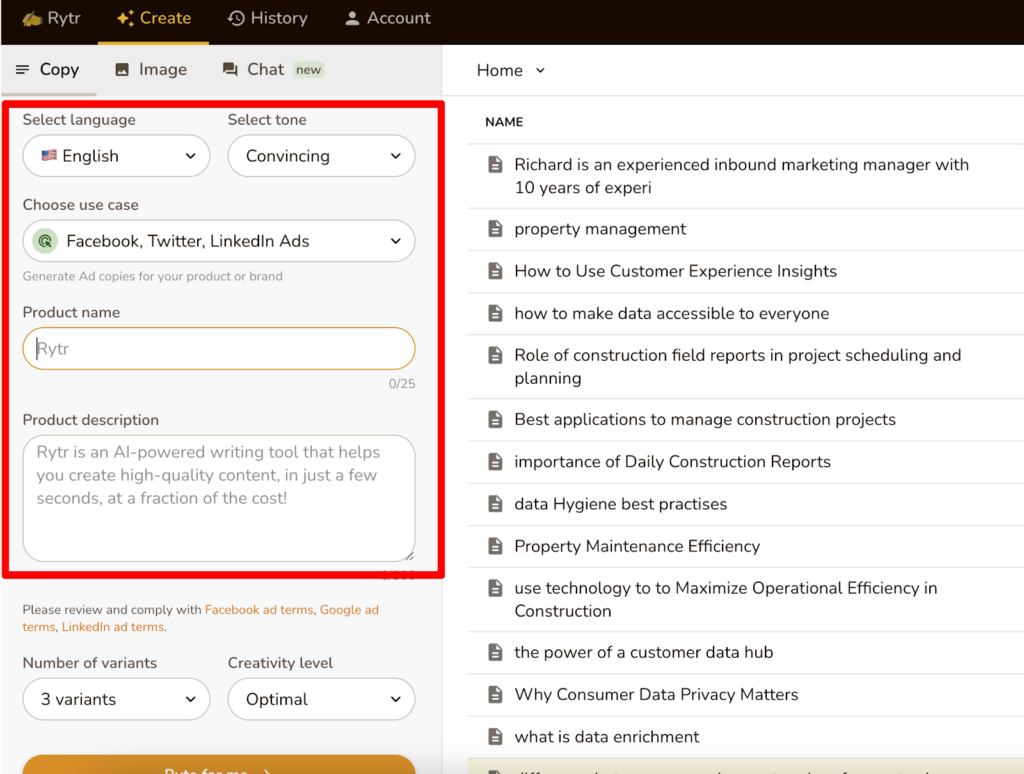Open the Convincing tone dropdown

[x=321, y=156]
